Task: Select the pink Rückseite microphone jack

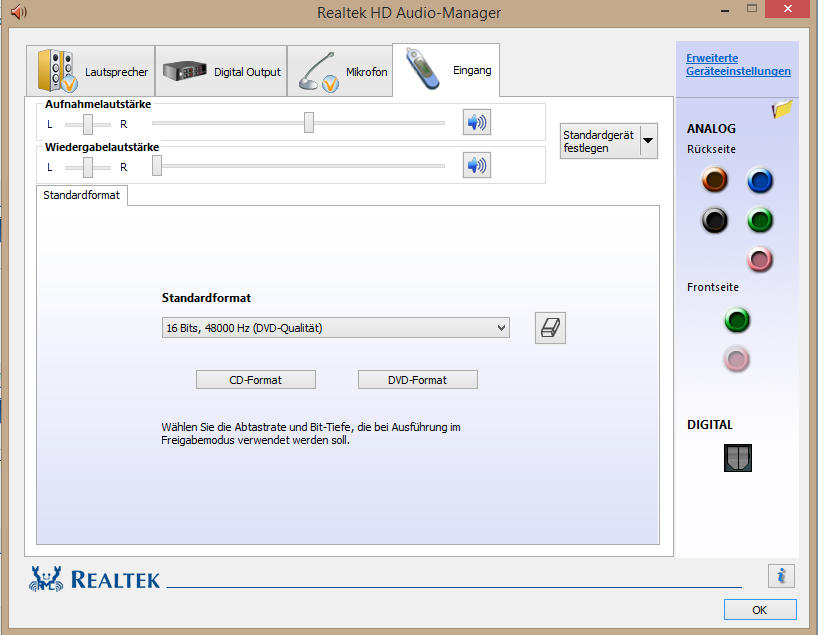Action: [760, 260]
